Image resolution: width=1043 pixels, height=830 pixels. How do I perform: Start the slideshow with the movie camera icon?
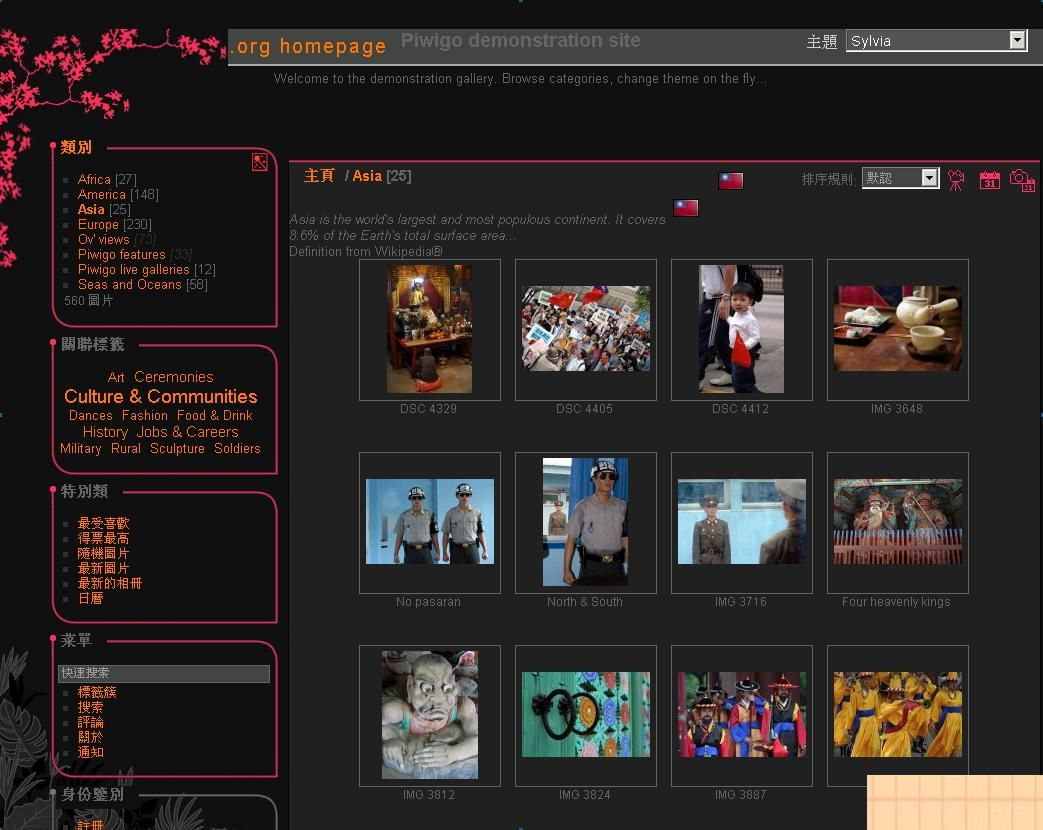tap(955, 178)
